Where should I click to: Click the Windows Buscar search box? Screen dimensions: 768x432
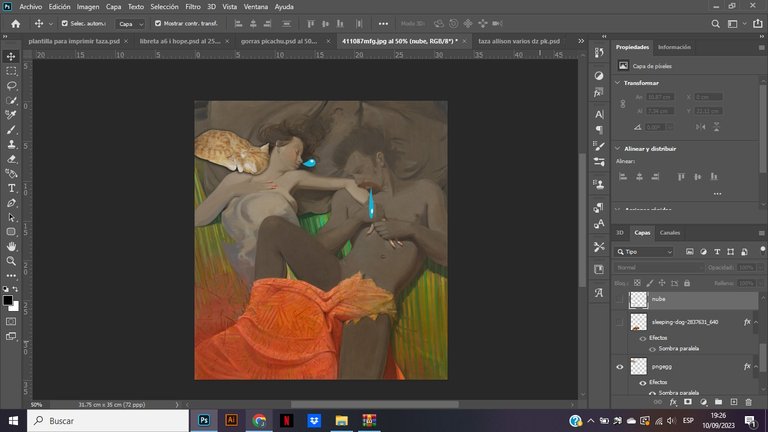108,421
